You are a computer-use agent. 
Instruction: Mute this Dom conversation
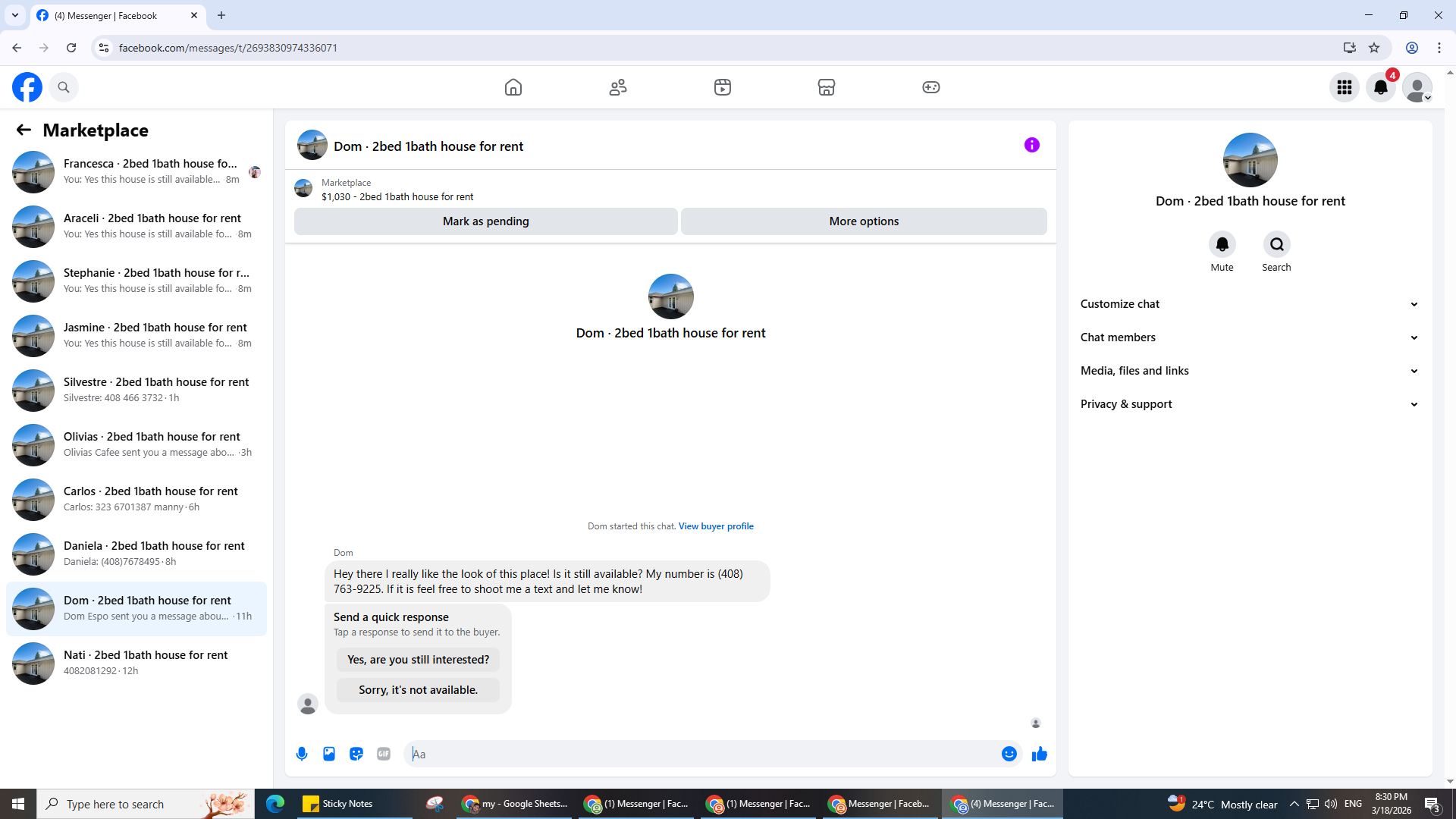pyautogui.click(x=1222, y=245)
